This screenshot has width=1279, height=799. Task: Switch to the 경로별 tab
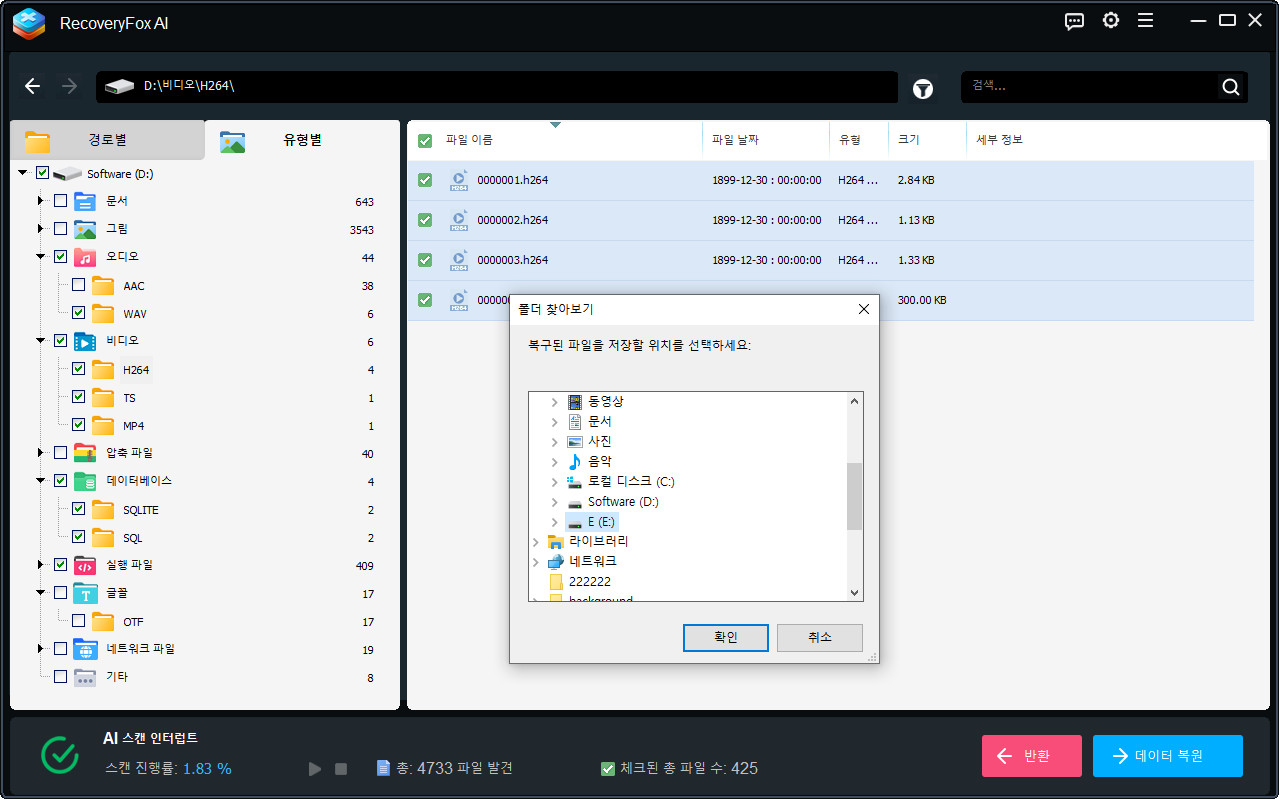click(x=107, y=140)
